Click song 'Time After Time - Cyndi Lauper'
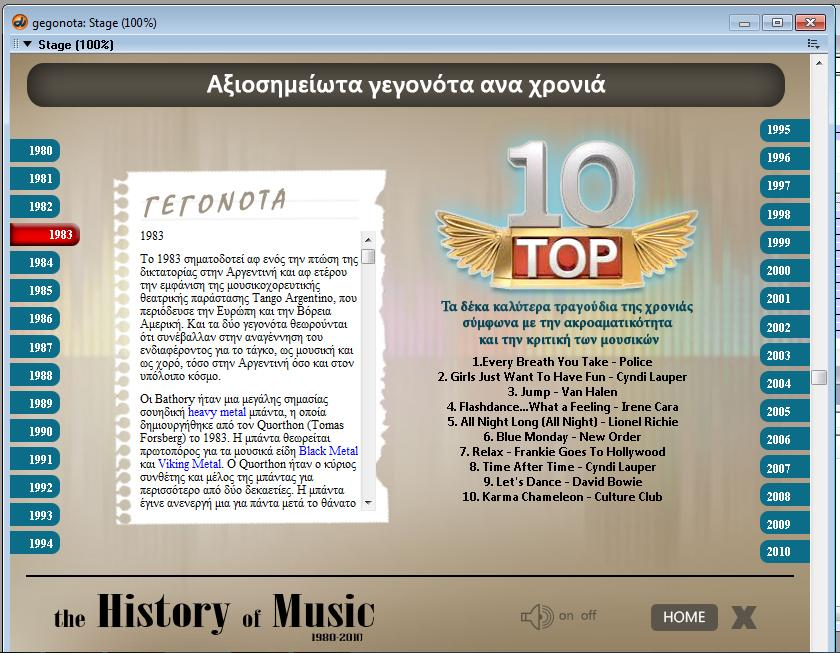This screenshot has height=653, width=840. coord(562,467)
